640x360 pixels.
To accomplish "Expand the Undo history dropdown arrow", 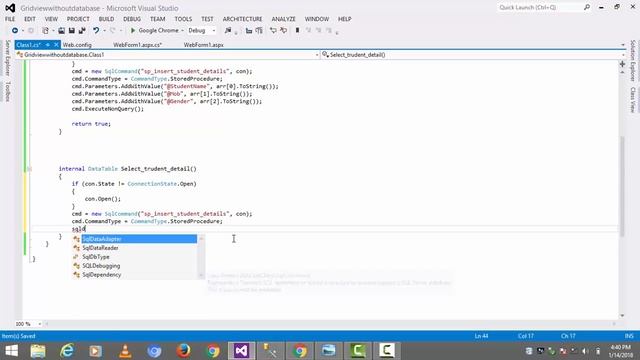I will point(104,31).
